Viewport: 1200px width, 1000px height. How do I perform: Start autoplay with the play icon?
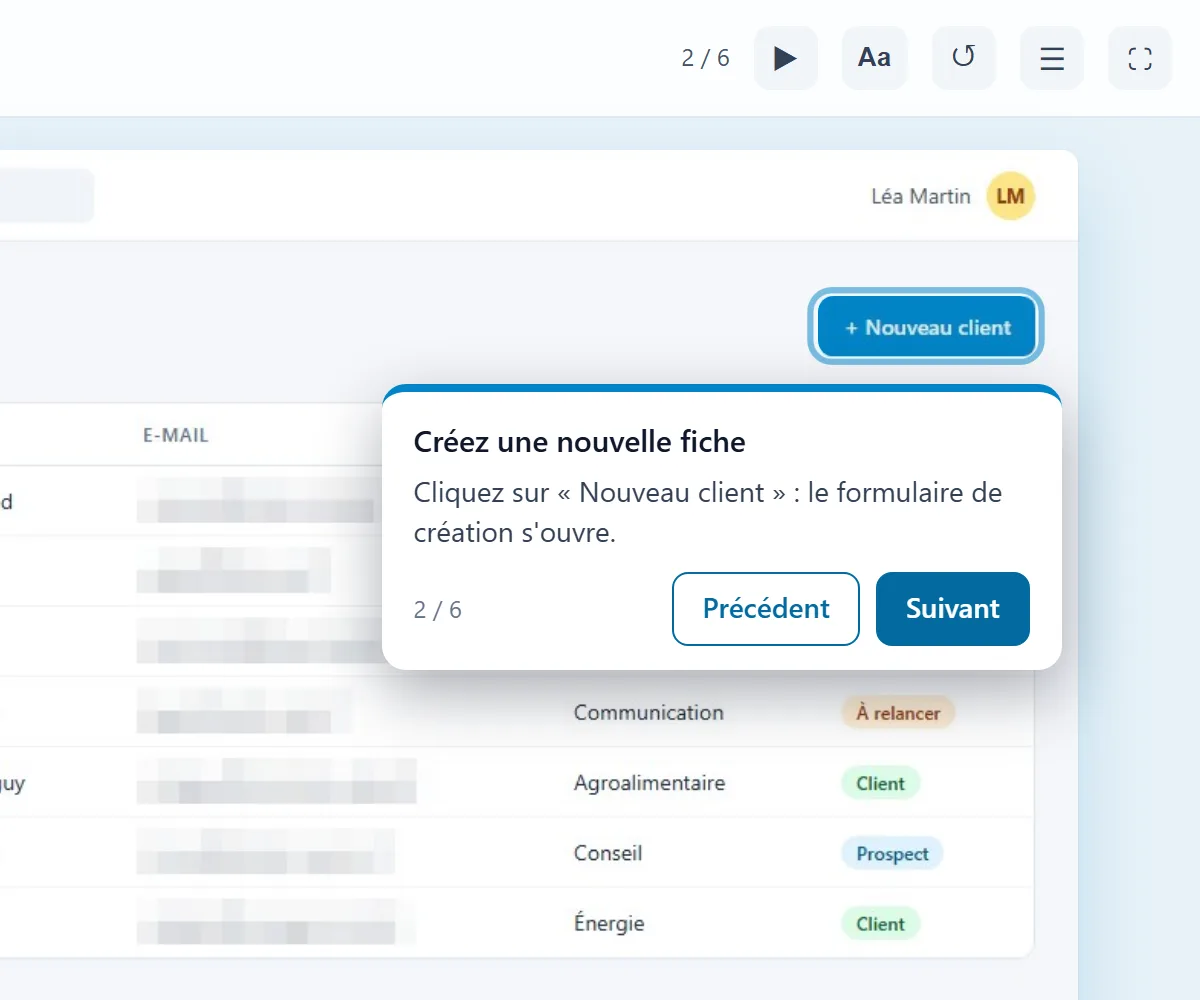click(x=786, y=58)
